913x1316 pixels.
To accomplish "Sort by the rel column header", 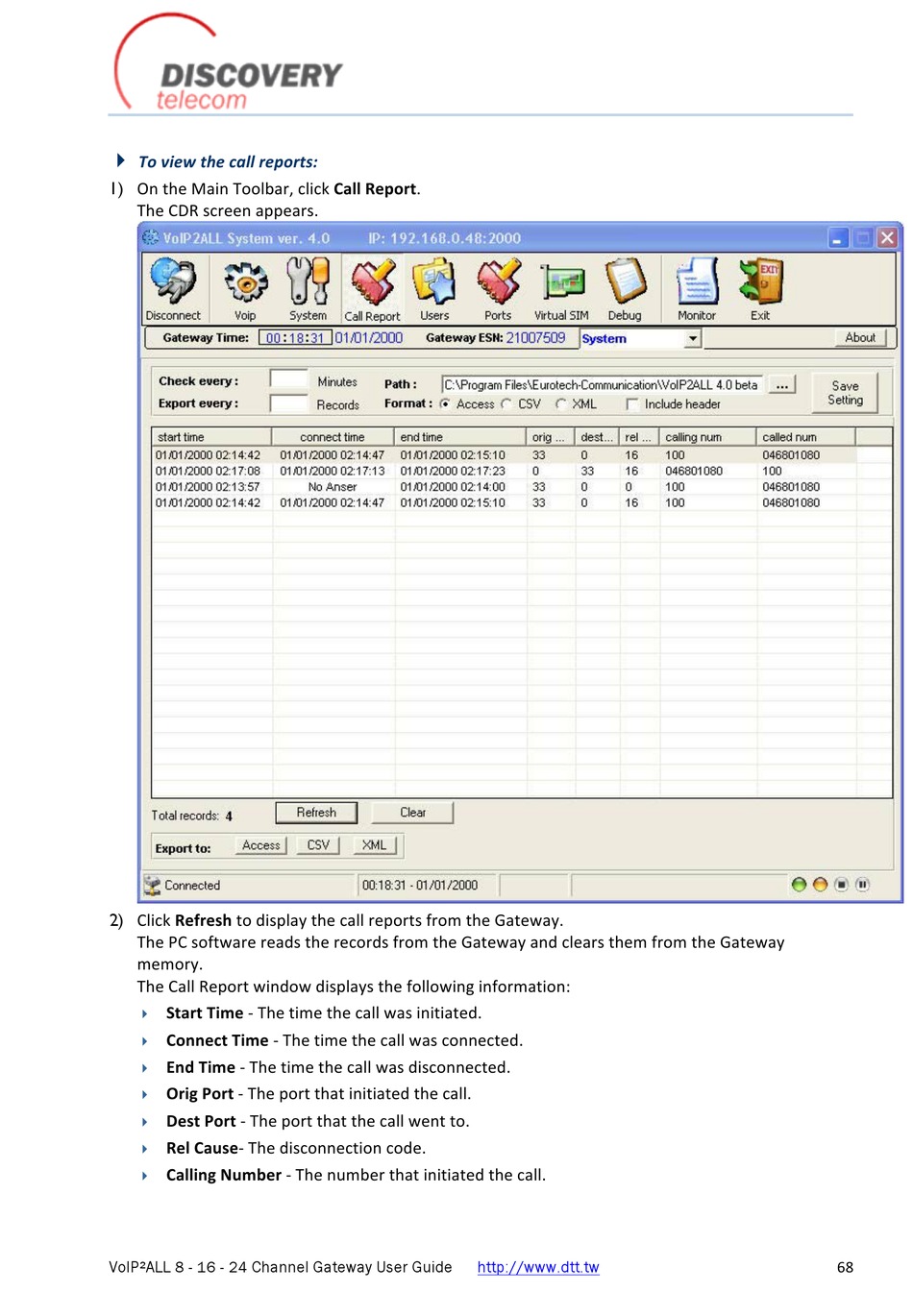I will tap(639, 437).
